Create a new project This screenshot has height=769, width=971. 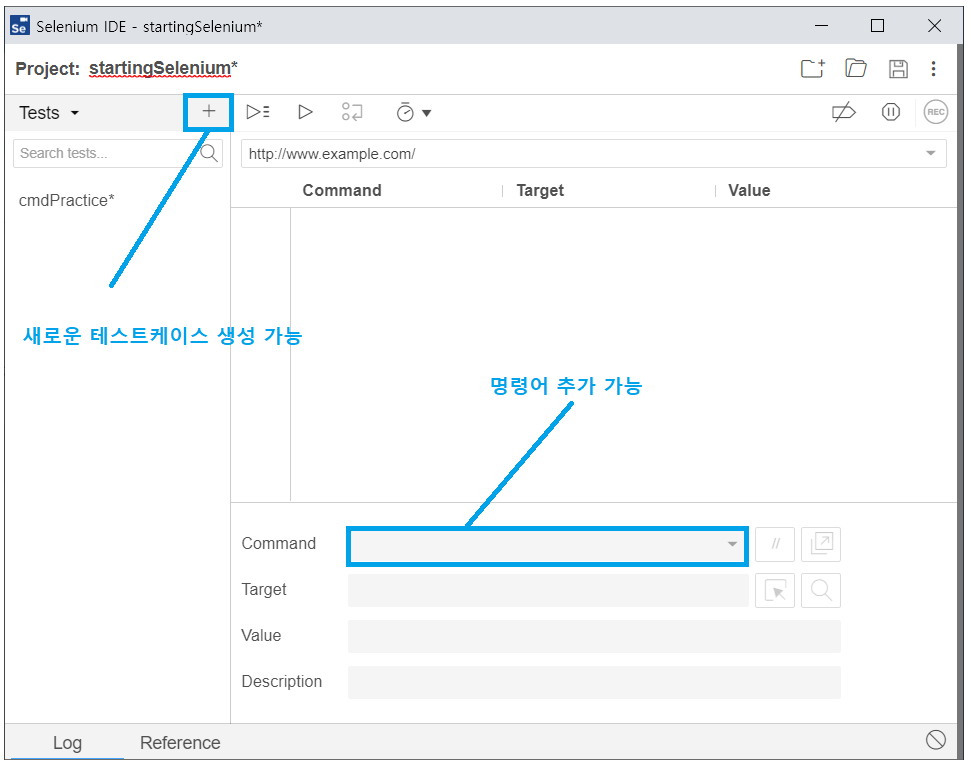(812, 68)
